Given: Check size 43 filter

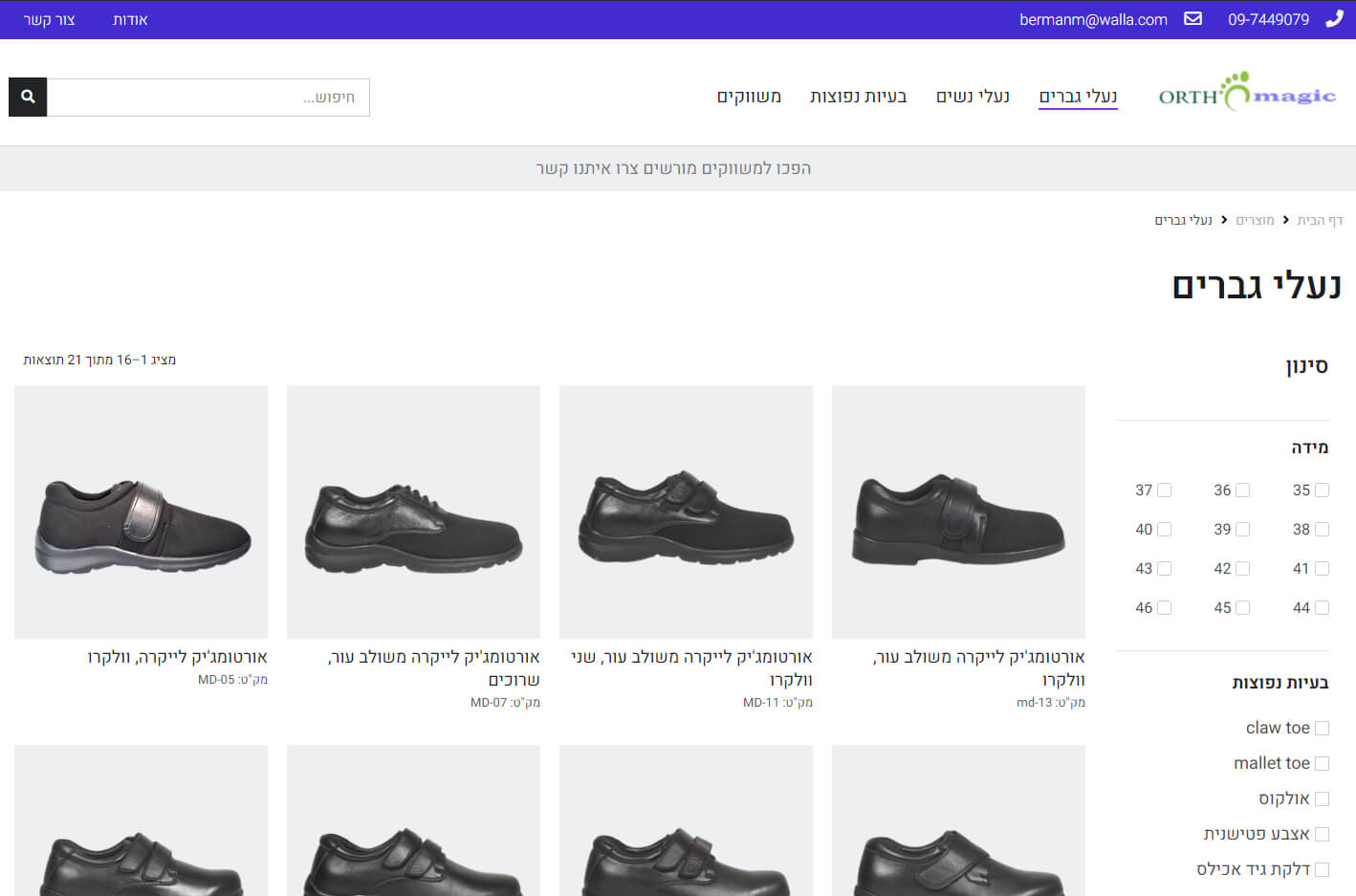Looking at the screenshot, I should tap(1164, 568).
